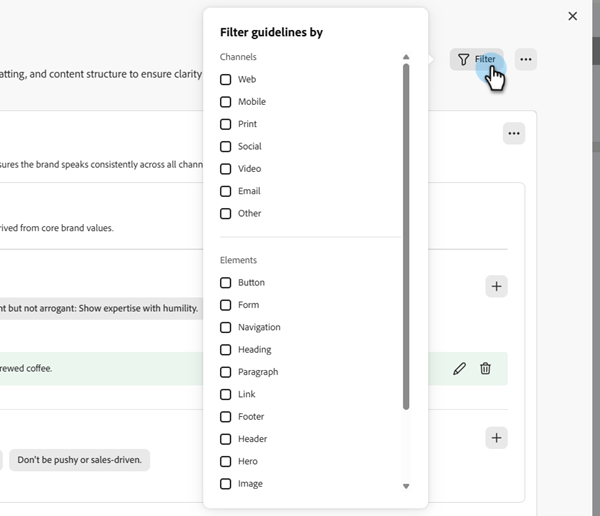Click the lower plus icon to add an item
The height and width of the screenshot is (516, 600).
point(496,438)
